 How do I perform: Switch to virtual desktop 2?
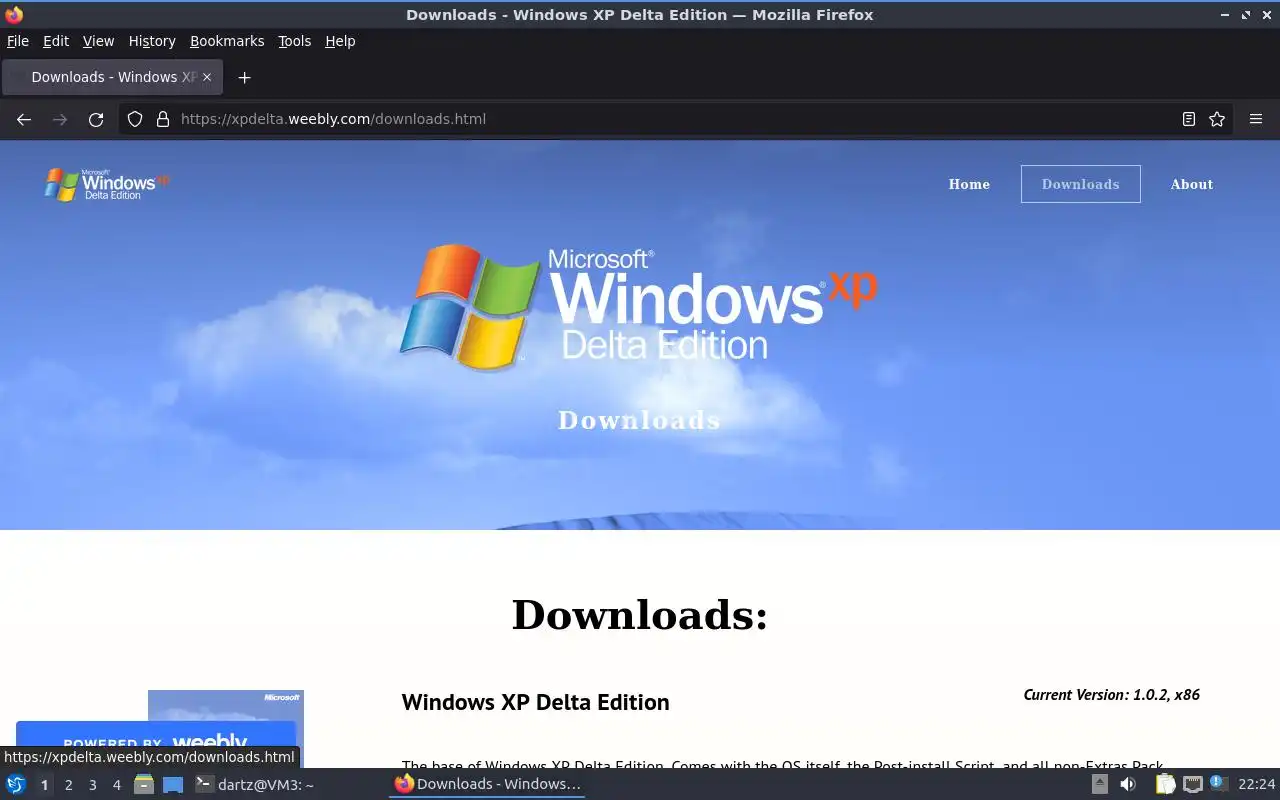coord(68,785)
